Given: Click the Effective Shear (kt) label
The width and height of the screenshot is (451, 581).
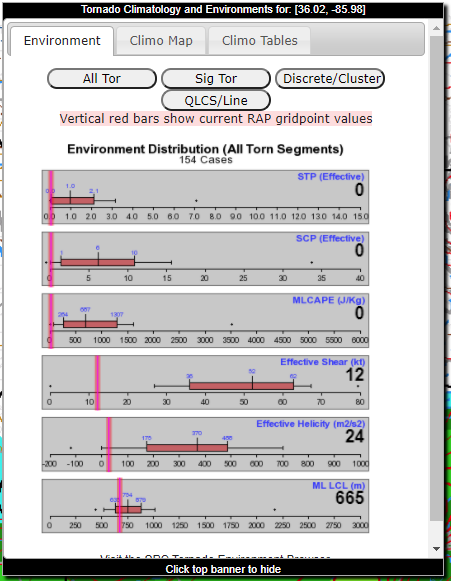Looking at the screenshot, I should tap(322, 362).
